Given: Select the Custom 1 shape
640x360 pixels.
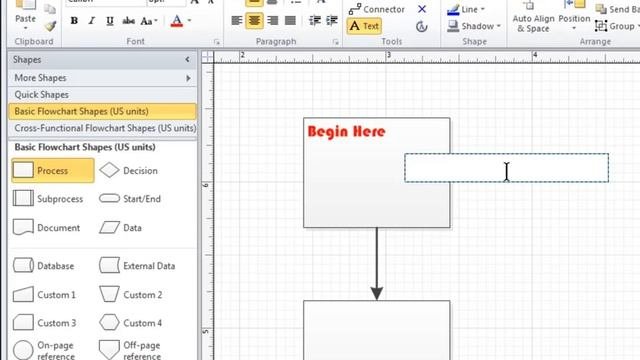Looking at the screenshot, I should tap(44, 294).
